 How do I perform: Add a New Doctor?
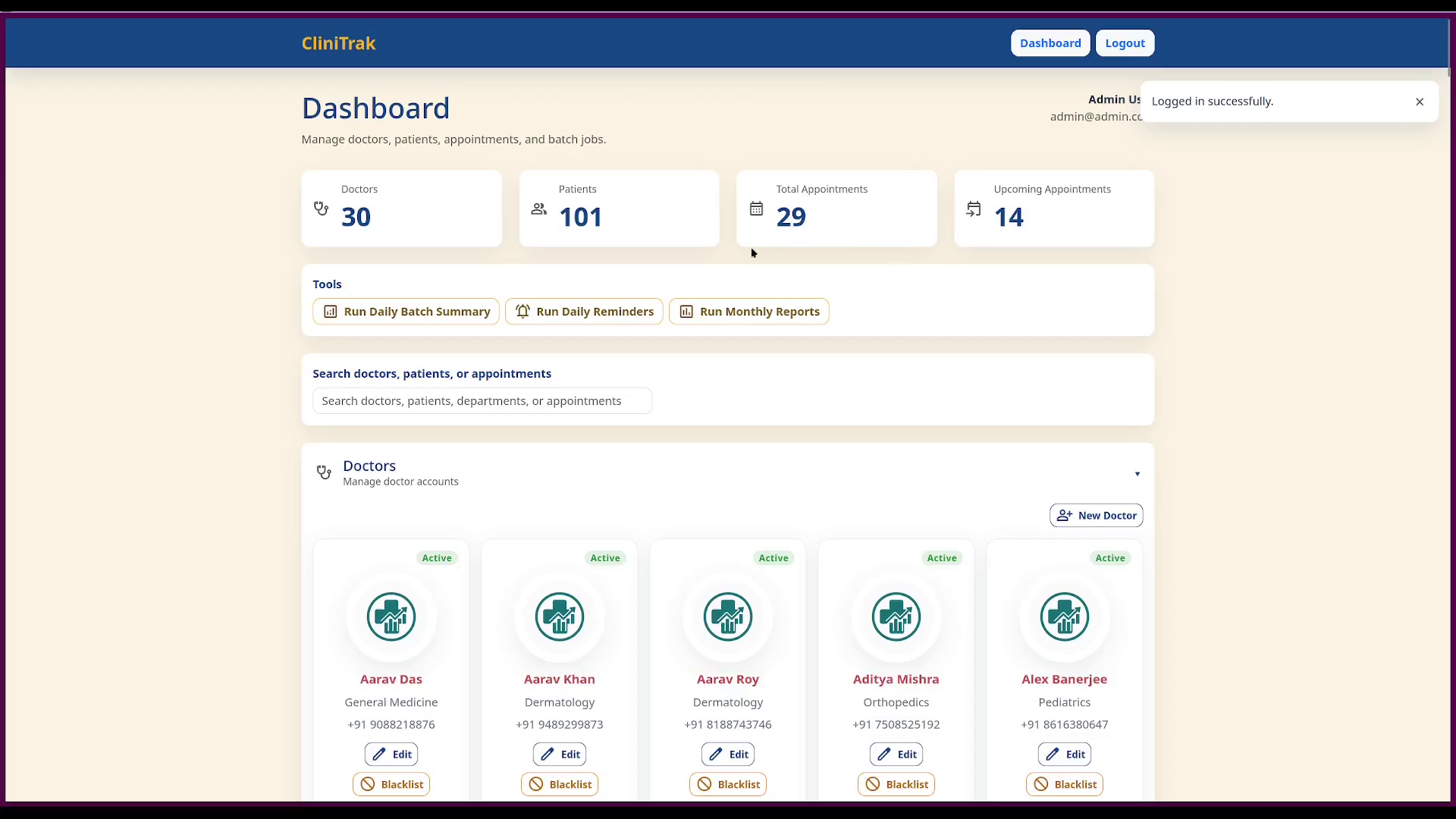(1096, 516)
